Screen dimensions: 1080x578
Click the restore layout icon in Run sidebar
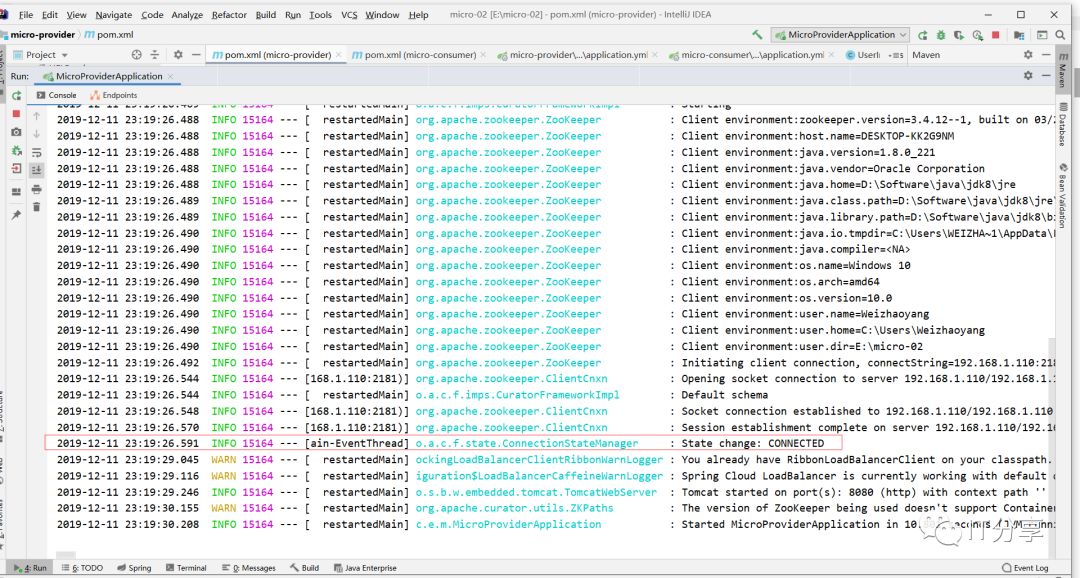17,192
